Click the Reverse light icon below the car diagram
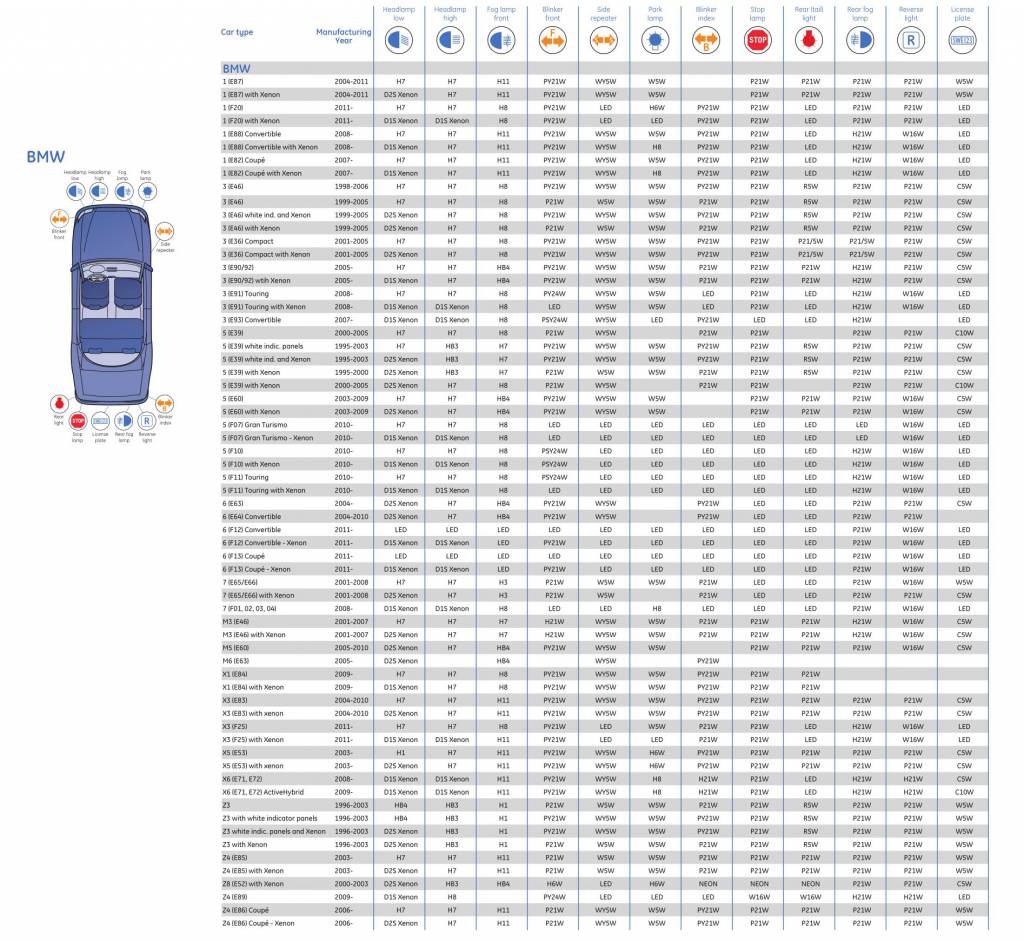This screenshot has width=1024, height=941. pos(147,421)
